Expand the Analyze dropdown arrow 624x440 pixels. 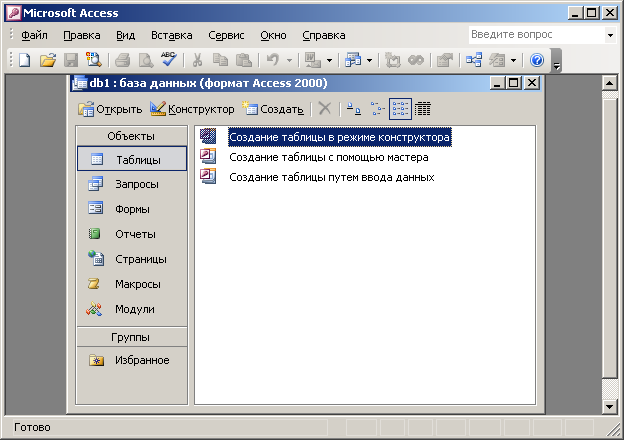(369, 60)
